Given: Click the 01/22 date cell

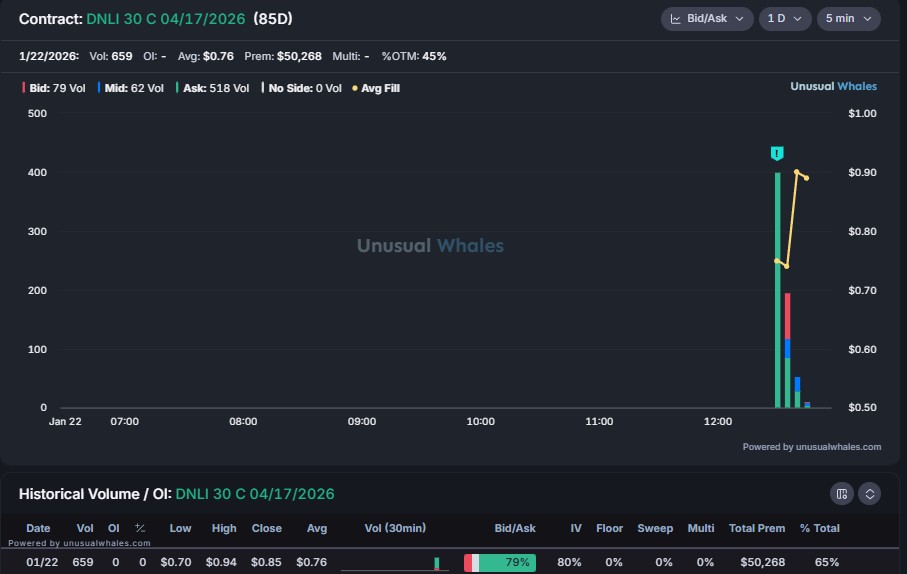Looking at the screenshot, I should point(42,562).
